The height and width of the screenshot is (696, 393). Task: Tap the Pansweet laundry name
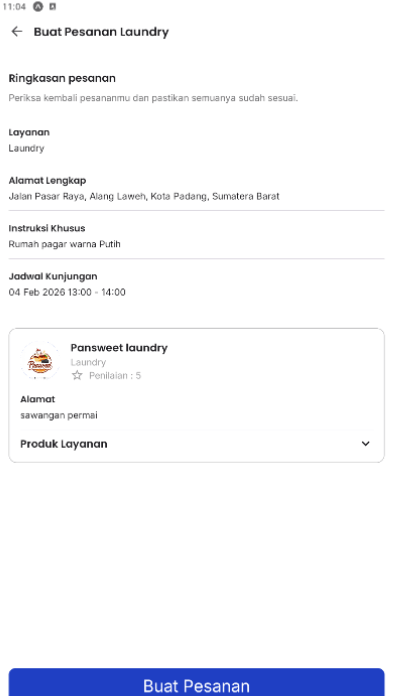[x=119, y=348]
